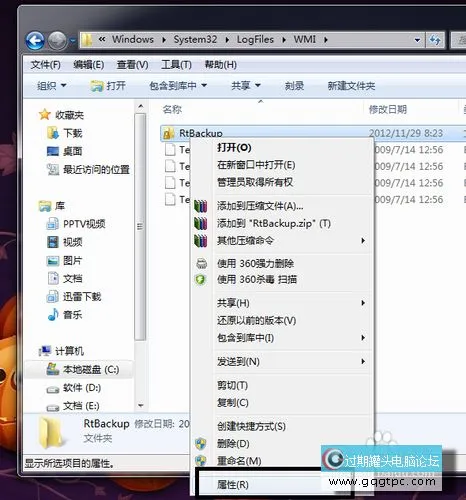Open the 编辑(E) menu
Screen dimensions: 466x500
[x=89, y=64]
